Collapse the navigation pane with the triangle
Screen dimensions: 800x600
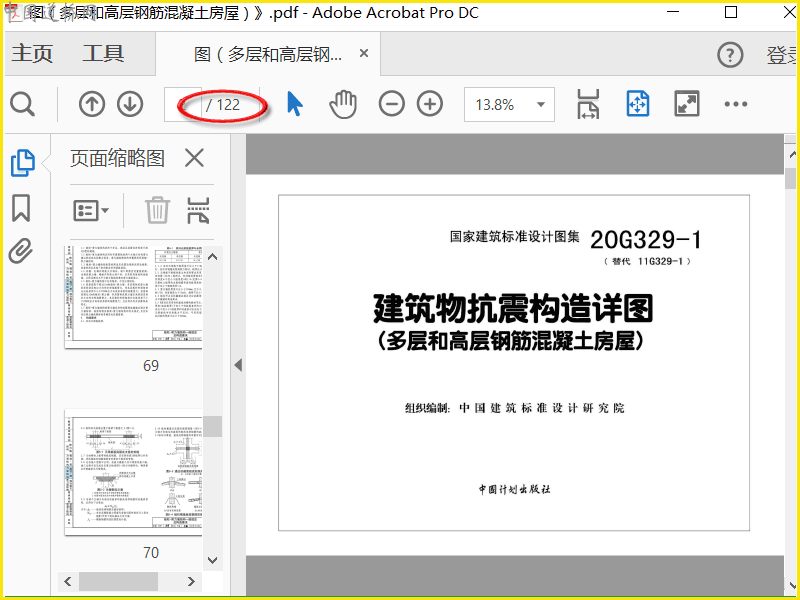pos(238,365)
